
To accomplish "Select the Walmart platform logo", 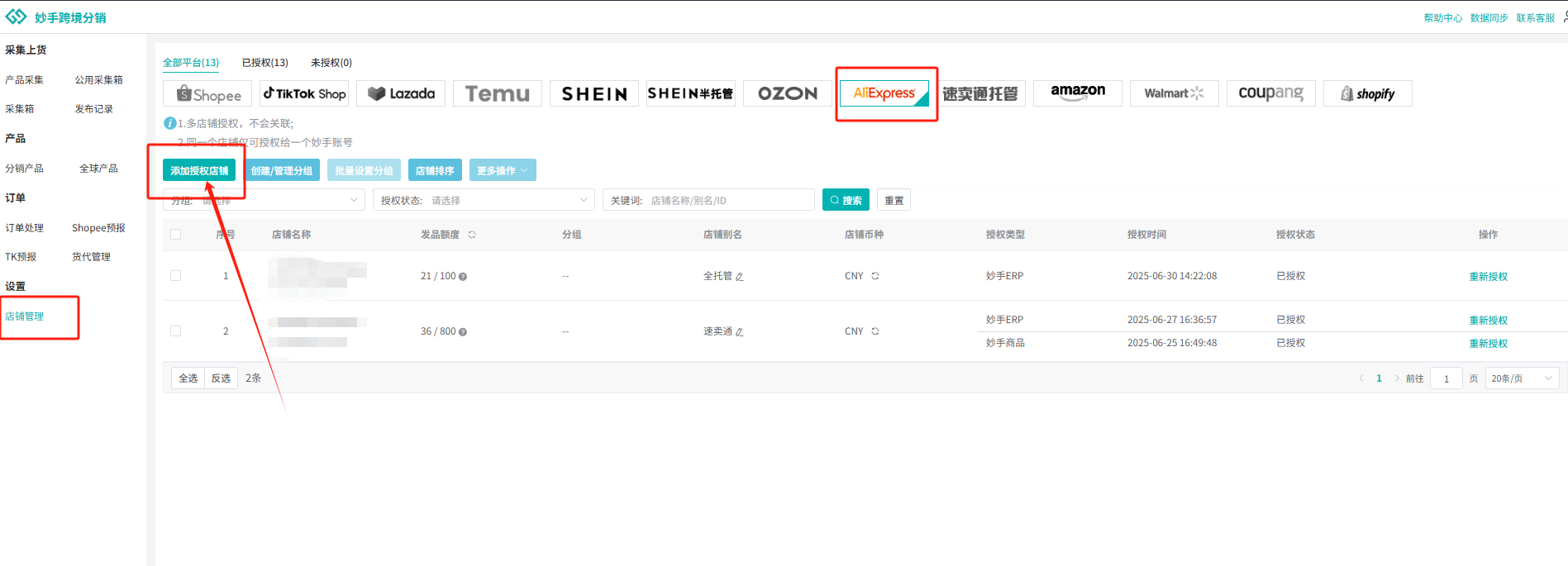I will click(x=1175, y=93).
